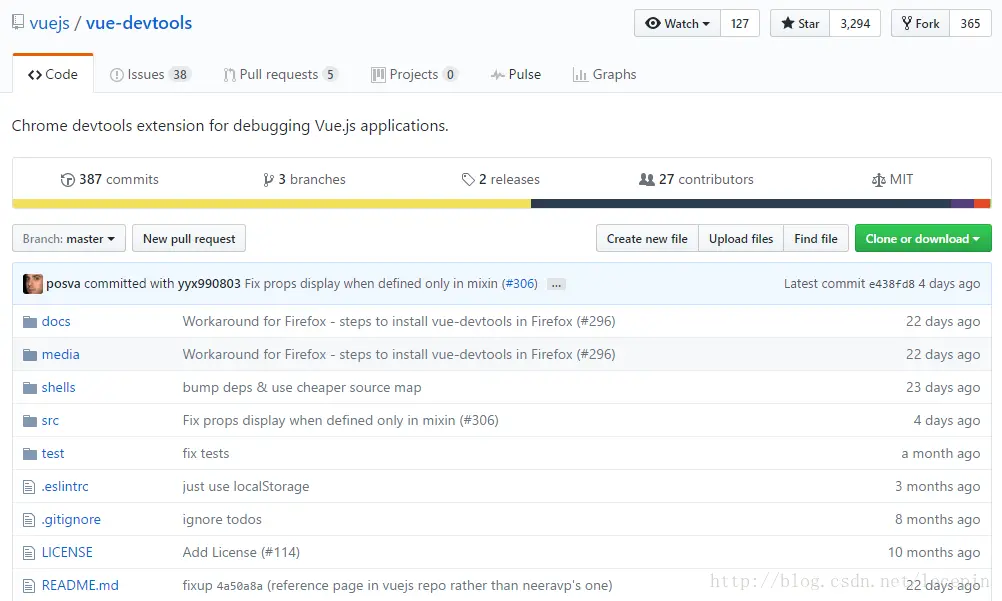Screen dimensions: 1002x601
Task: Open the 4a50a8a hash in README row
Action: pos(240,586)
